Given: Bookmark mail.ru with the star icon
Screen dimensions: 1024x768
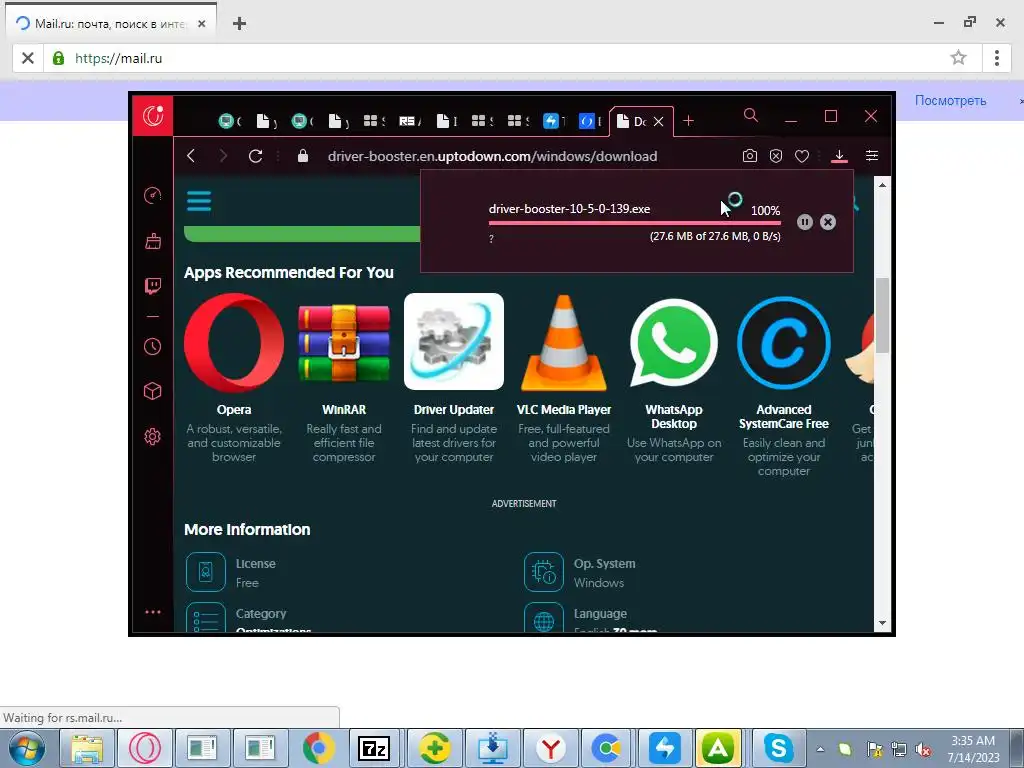Looking at the screenshot, I should 958,57.
